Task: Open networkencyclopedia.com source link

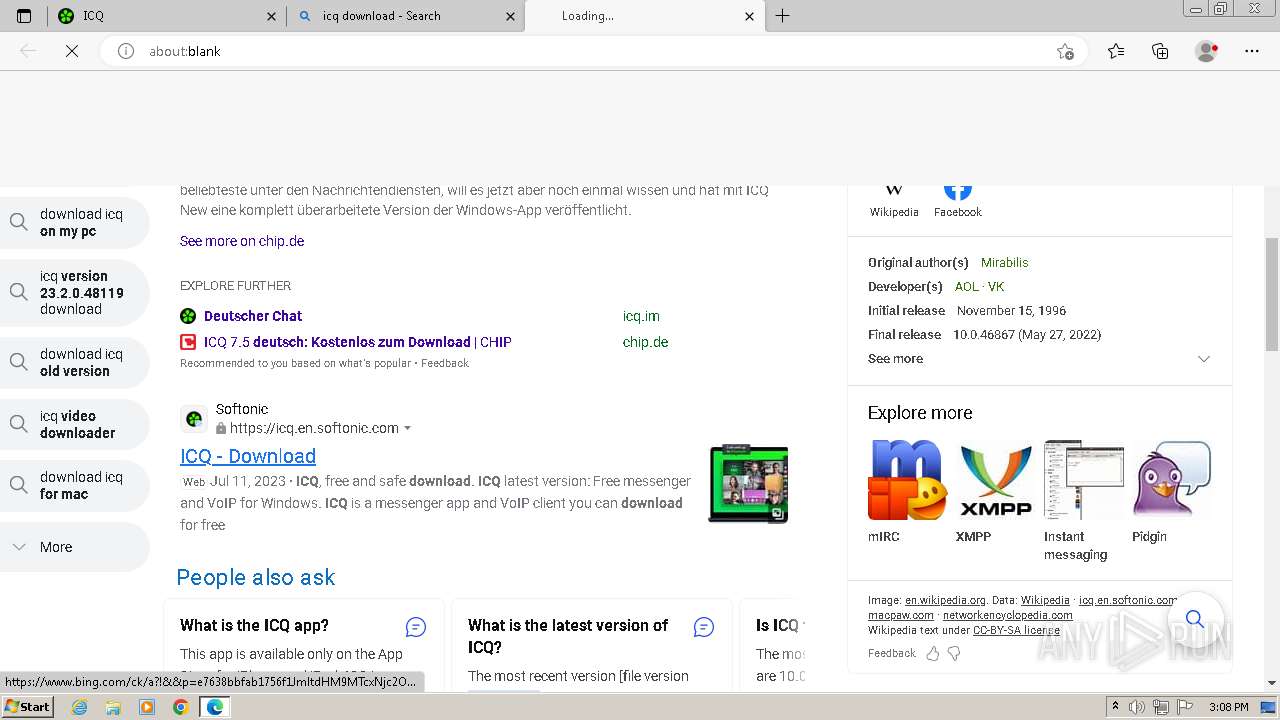Action: pyautogui.click(x=1008, y=616)
